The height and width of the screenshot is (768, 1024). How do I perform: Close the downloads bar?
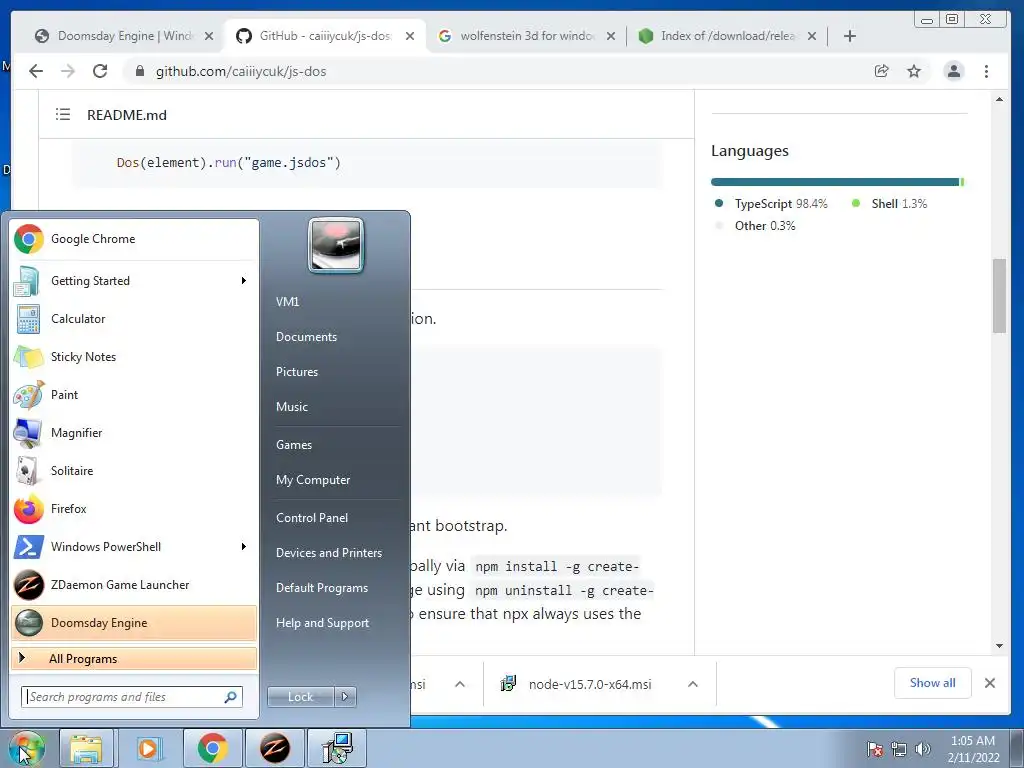pyautogui.click(x=990, y=683)
